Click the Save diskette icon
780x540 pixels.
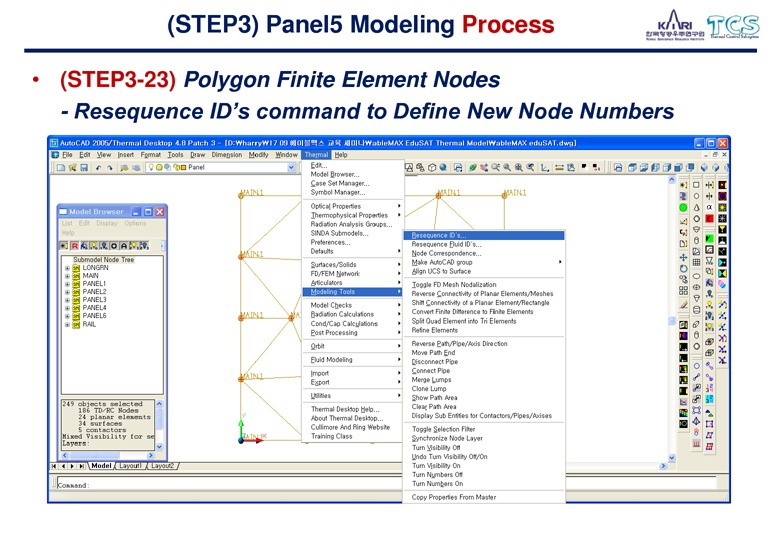(84, 168)
